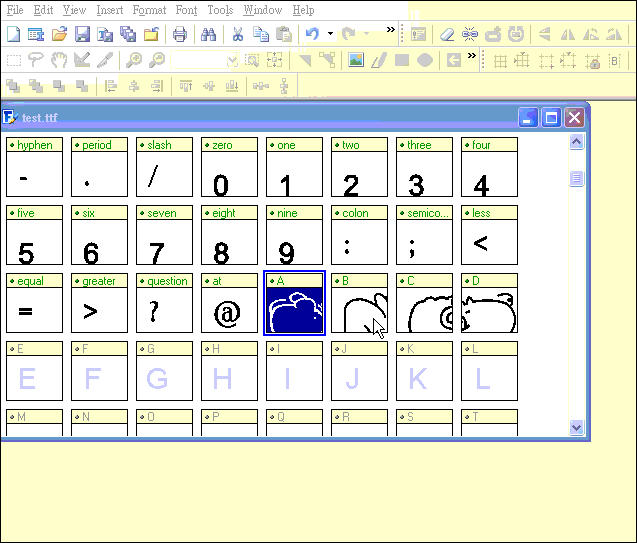The height and width of the screenshot is (543, 637).
Task: Open Find with the binoculars icon
Action: [x=208, y=35]
